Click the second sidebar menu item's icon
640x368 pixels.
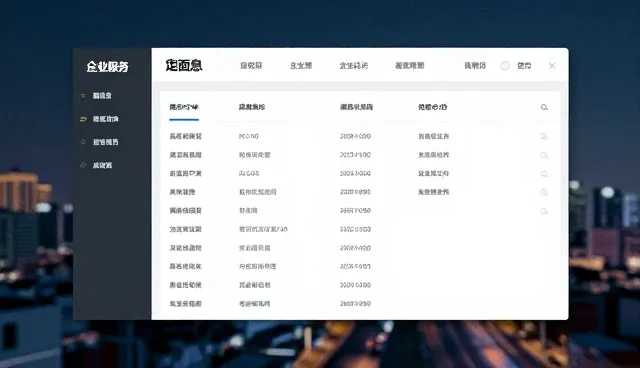click(x=83, y=119)
